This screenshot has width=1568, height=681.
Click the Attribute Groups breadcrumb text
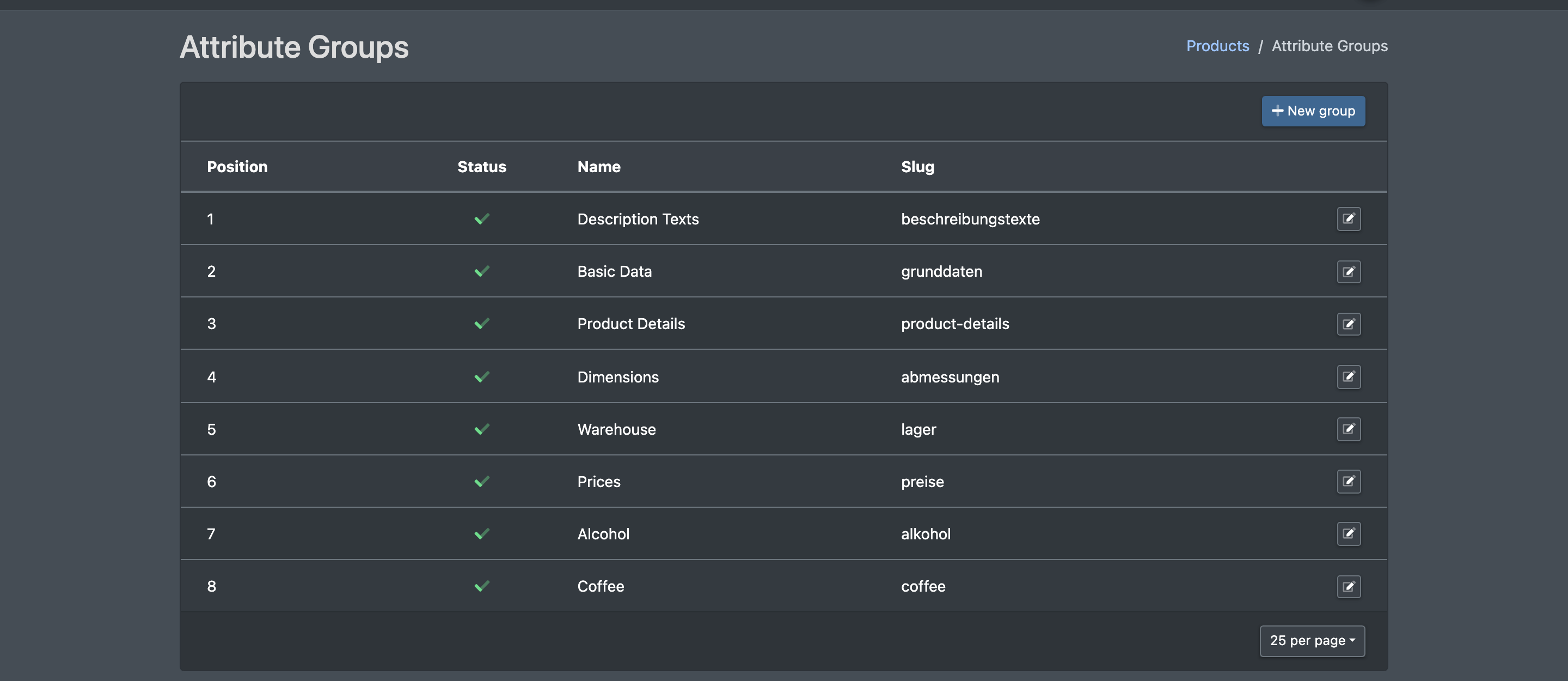1330,46
